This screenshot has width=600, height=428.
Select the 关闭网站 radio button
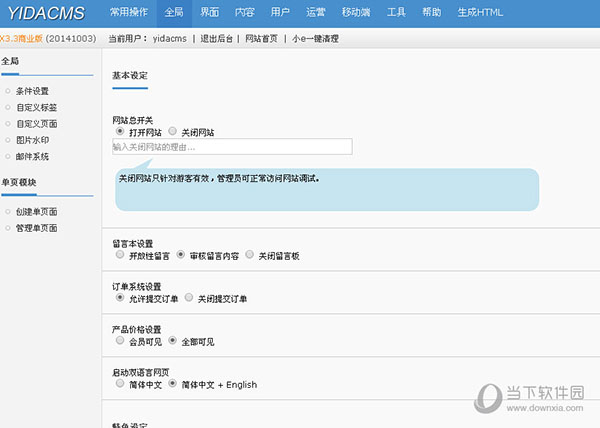tap(173, 132)
